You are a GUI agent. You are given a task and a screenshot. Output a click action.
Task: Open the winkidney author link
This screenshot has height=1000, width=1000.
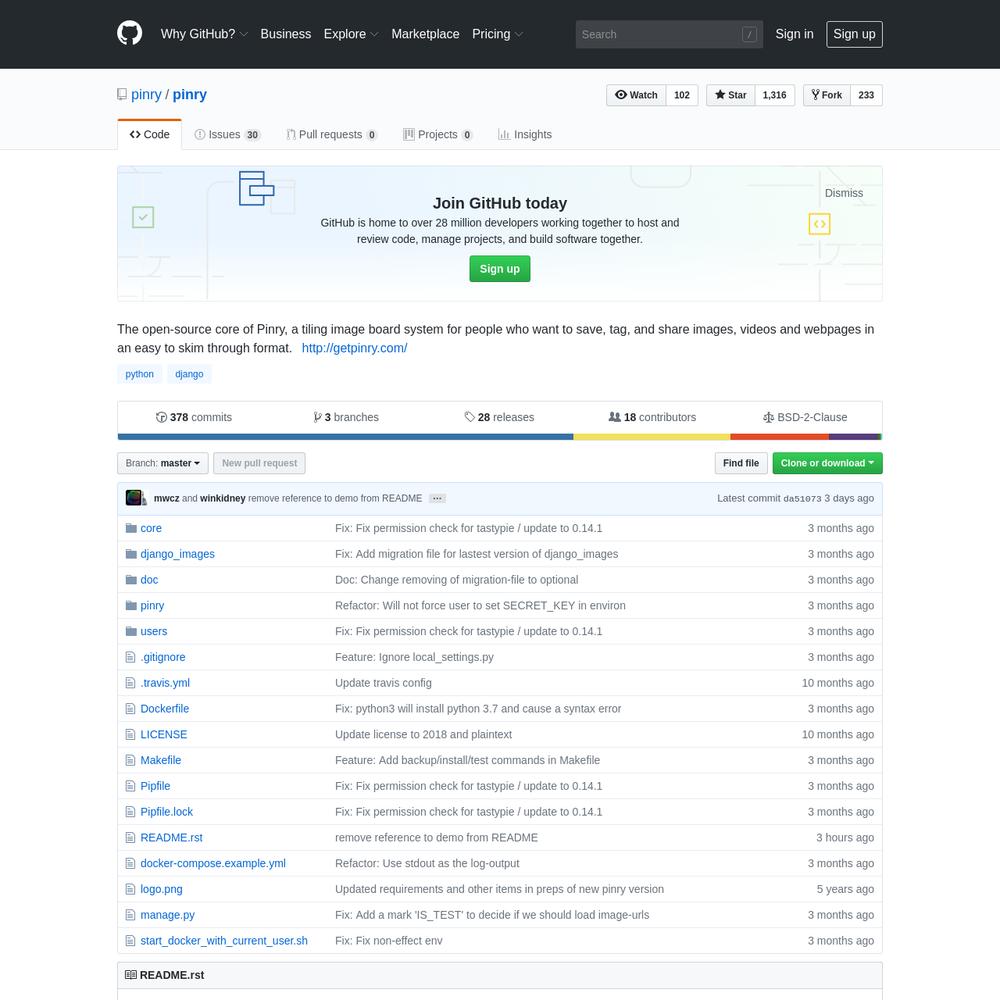coord(222,498)
